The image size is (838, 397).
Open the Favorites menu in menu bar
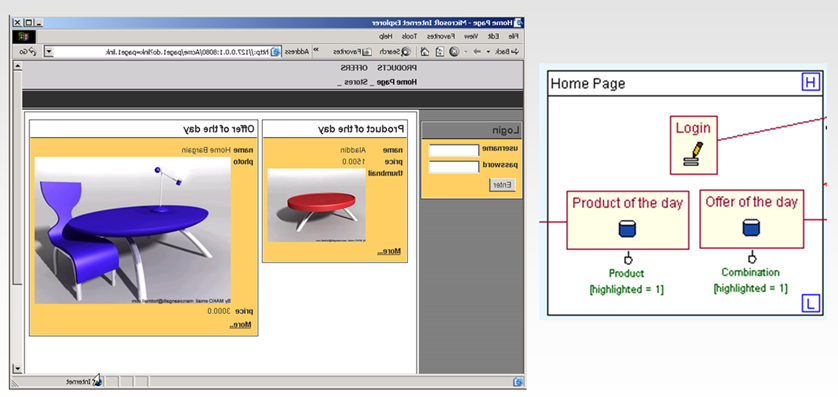point(440,36)
